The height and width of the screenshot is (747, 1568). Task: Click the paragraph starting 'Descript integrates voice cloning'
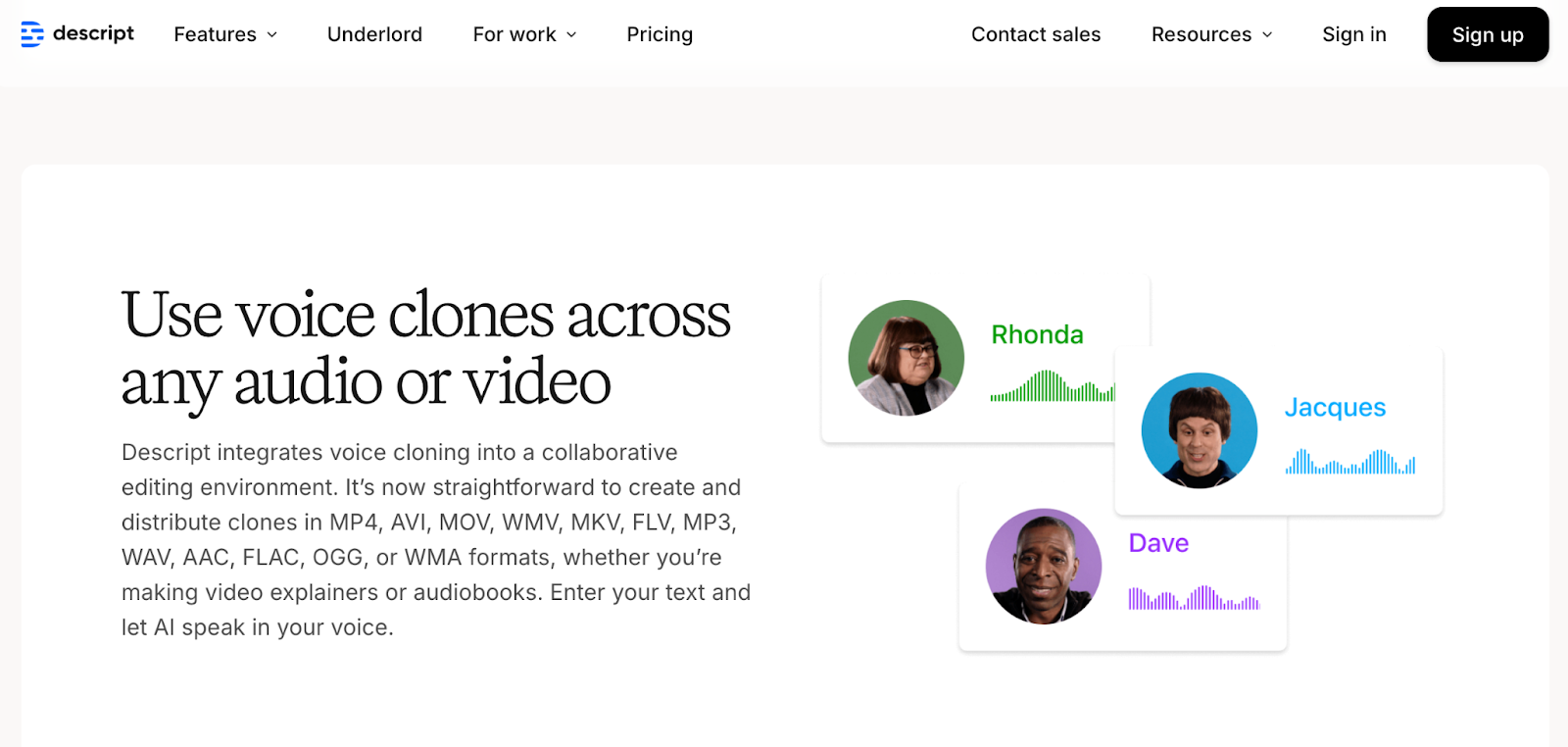[x=436, y=539]
